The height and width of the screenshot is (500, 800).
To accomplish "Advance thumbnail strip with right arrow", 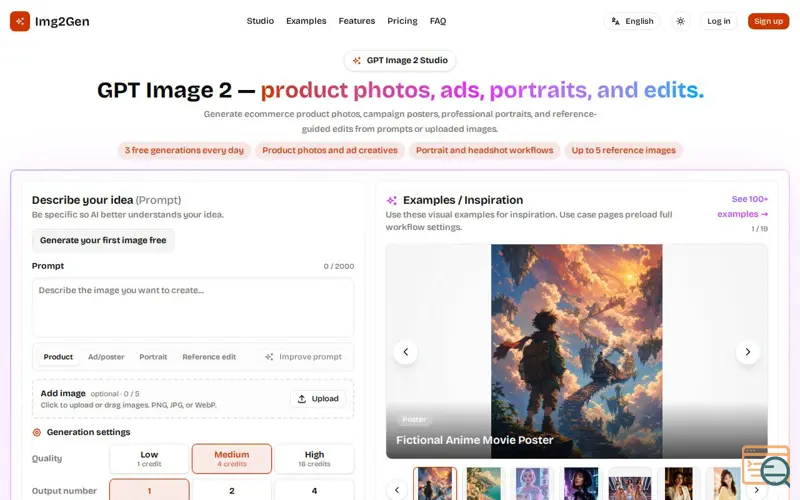I will point(757,490).
